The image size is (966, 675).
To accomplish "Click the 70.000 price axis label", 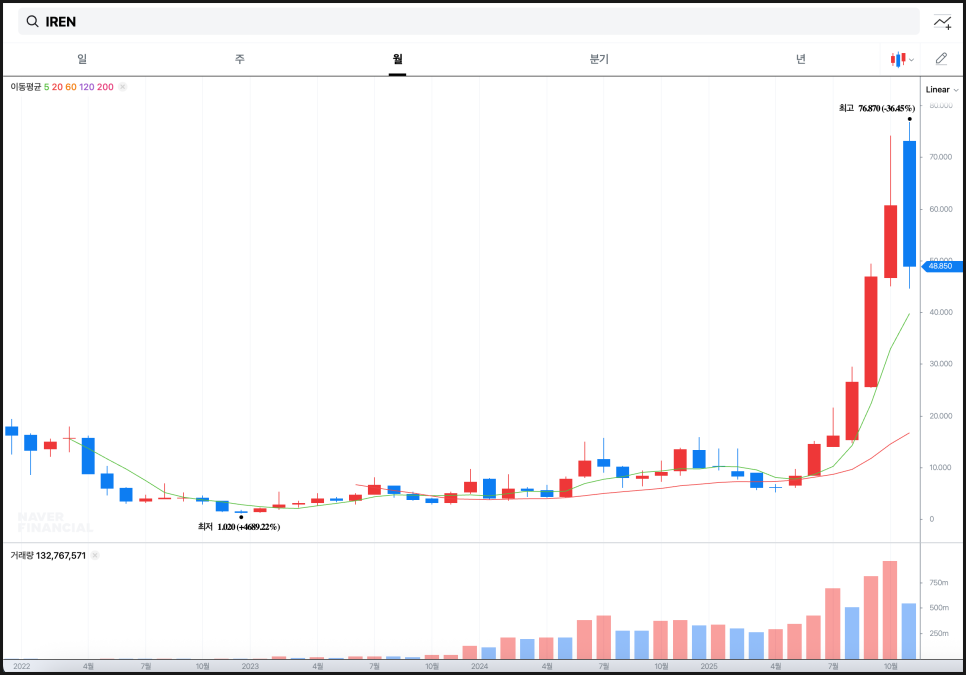I will coord(941,157).
